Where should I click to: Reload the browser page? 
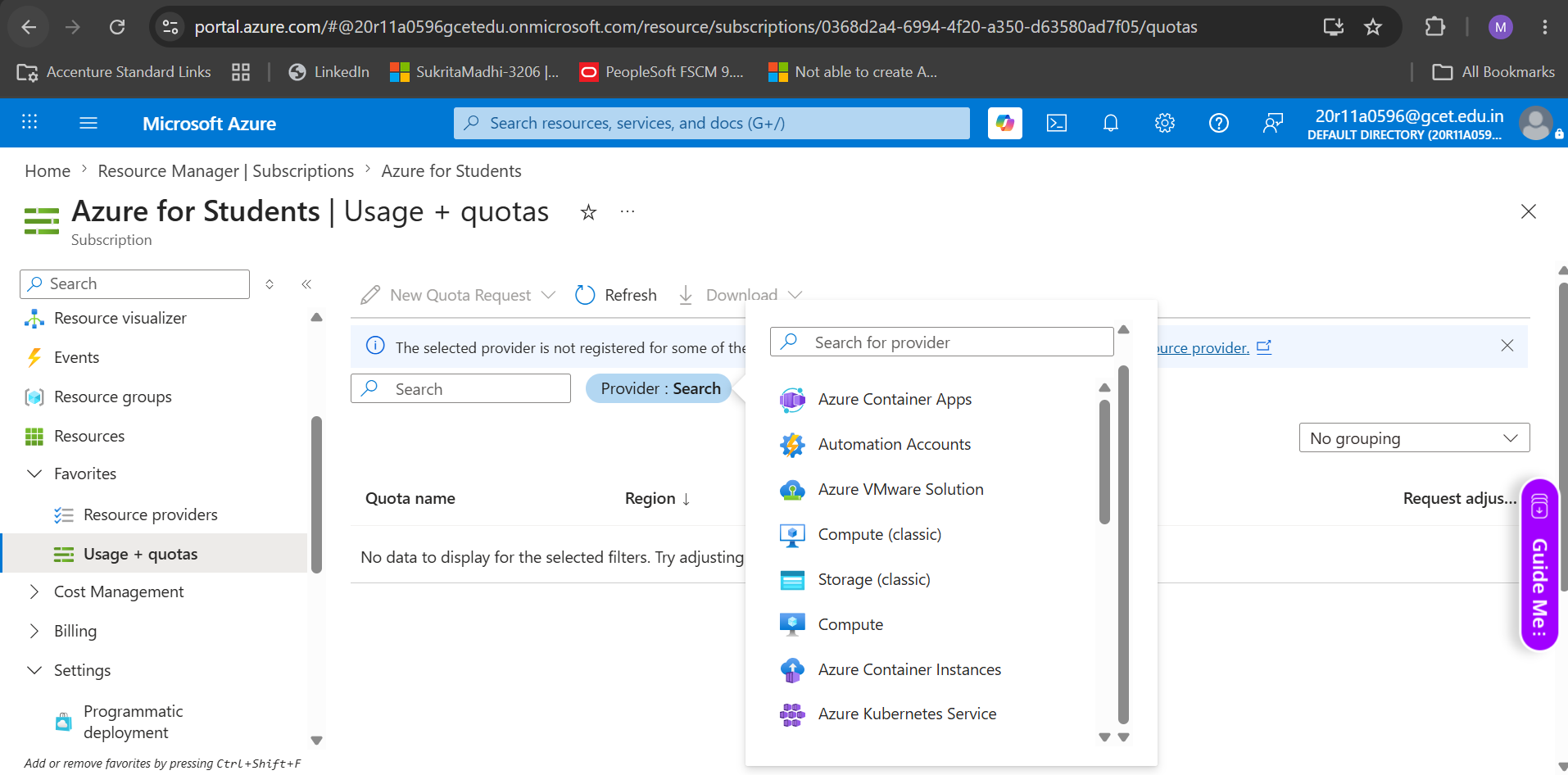117,27
